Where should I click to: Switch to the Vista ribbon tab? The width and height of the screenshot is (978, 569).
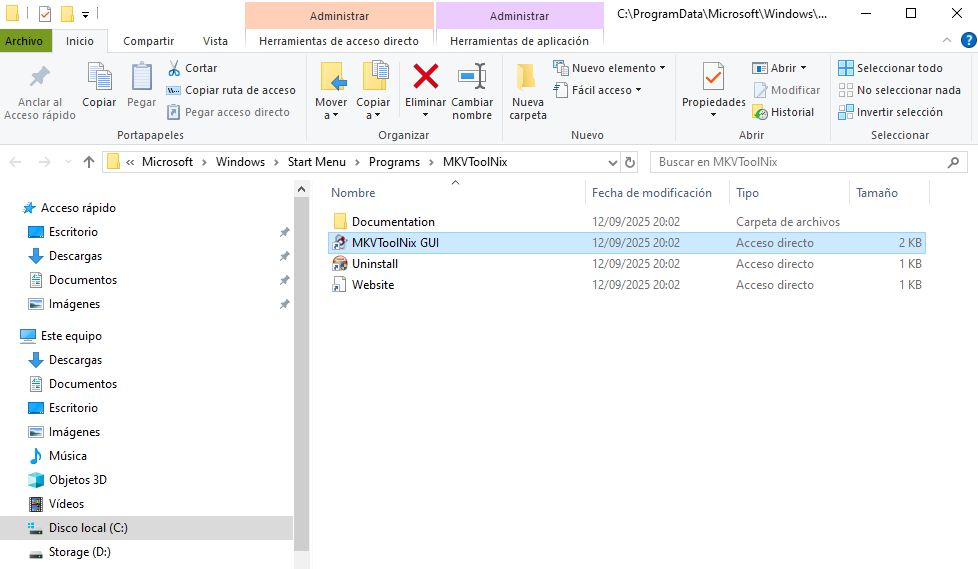[215, 41]
